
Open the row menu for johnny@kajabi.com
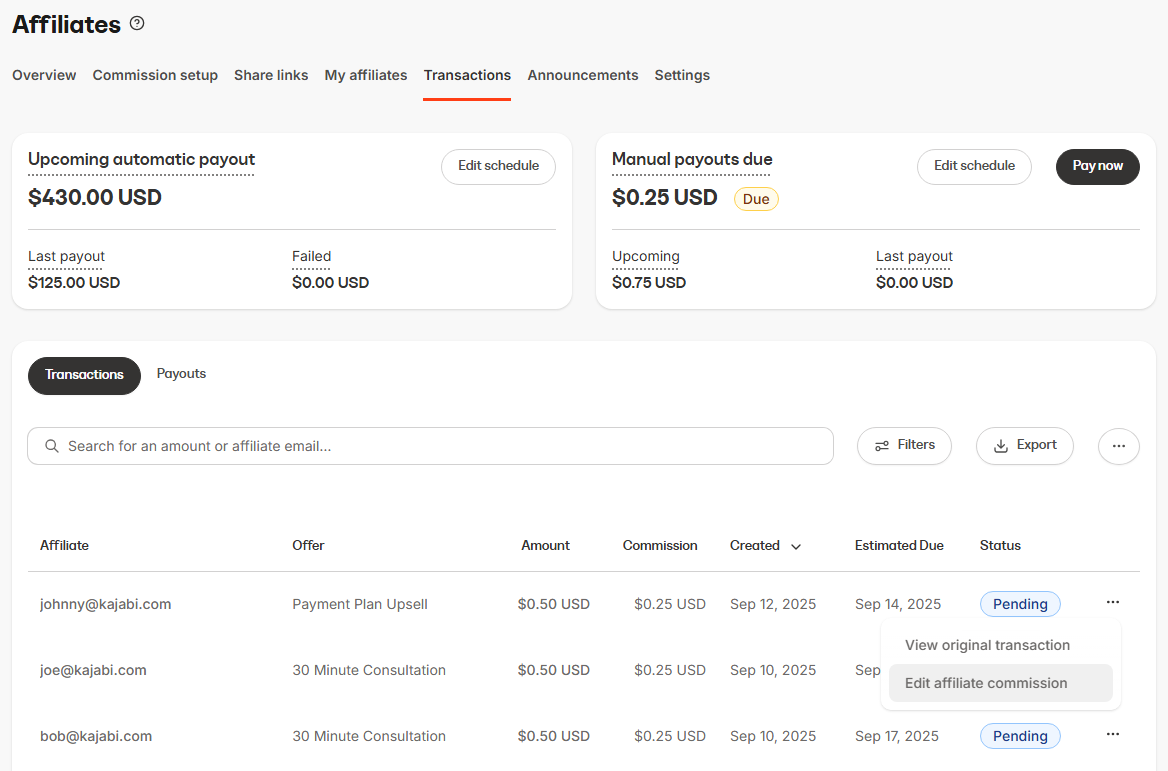coord(1113,602)
